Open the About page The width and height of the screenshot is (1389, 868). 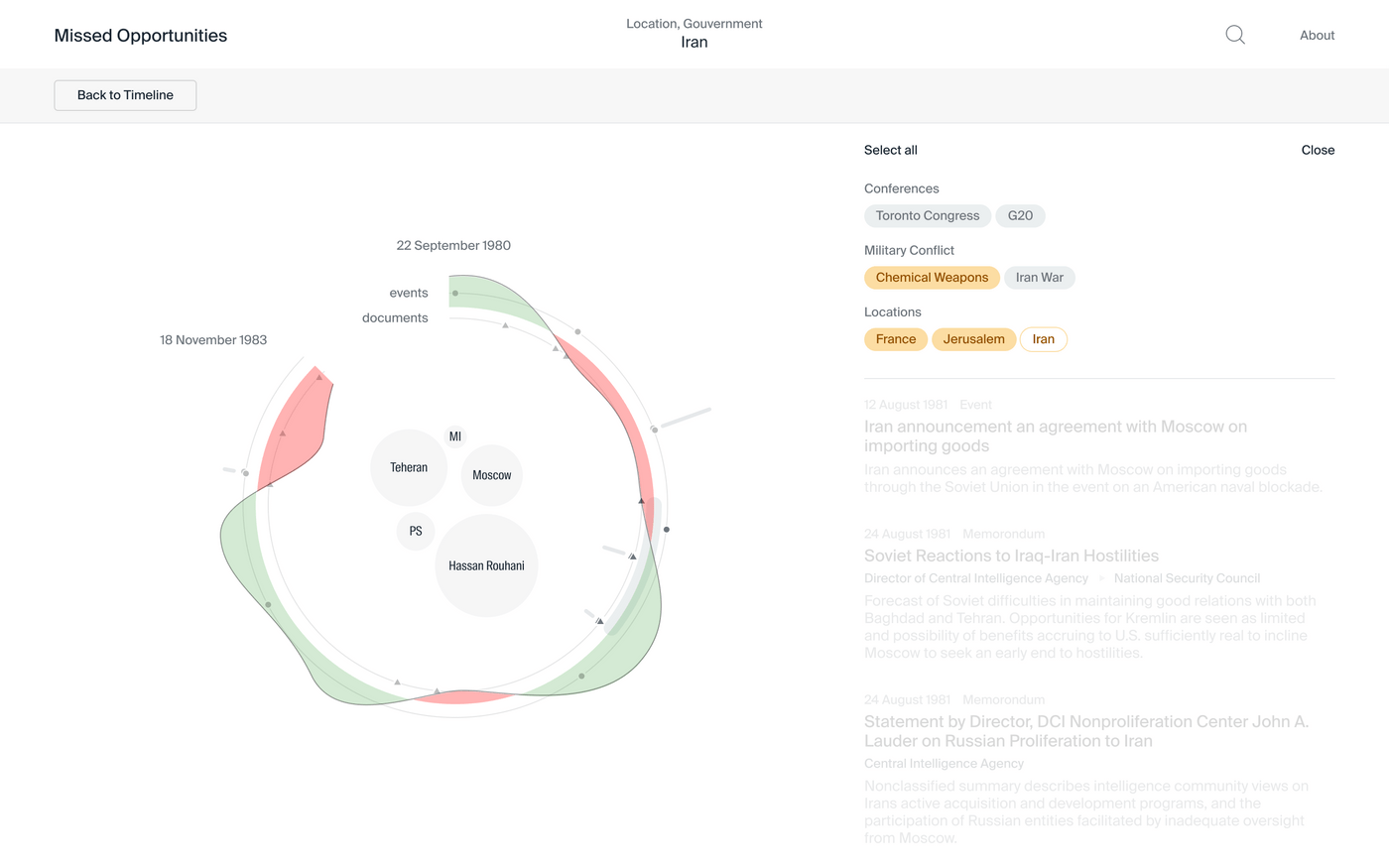(x=1317, y=35)
